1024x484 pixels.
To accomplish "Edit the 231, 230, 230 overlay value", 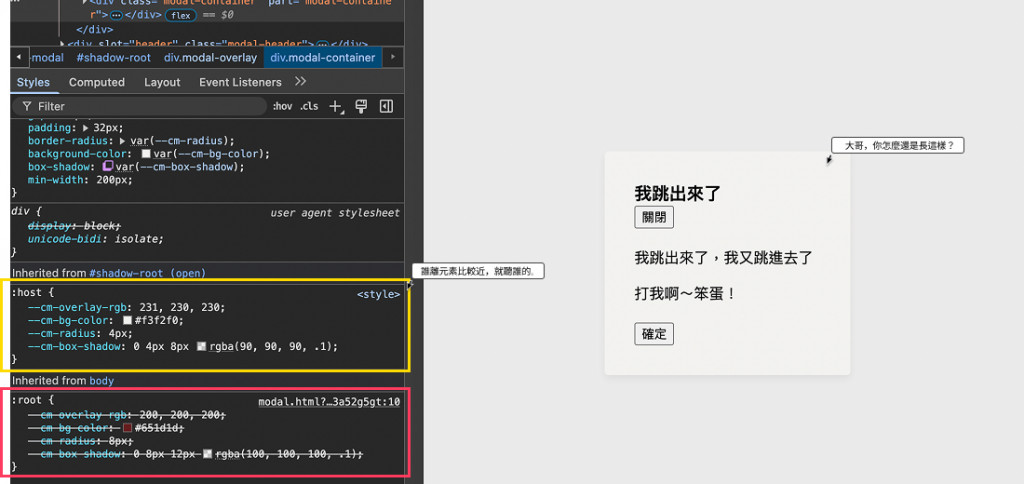I will (x=180, y=308).
